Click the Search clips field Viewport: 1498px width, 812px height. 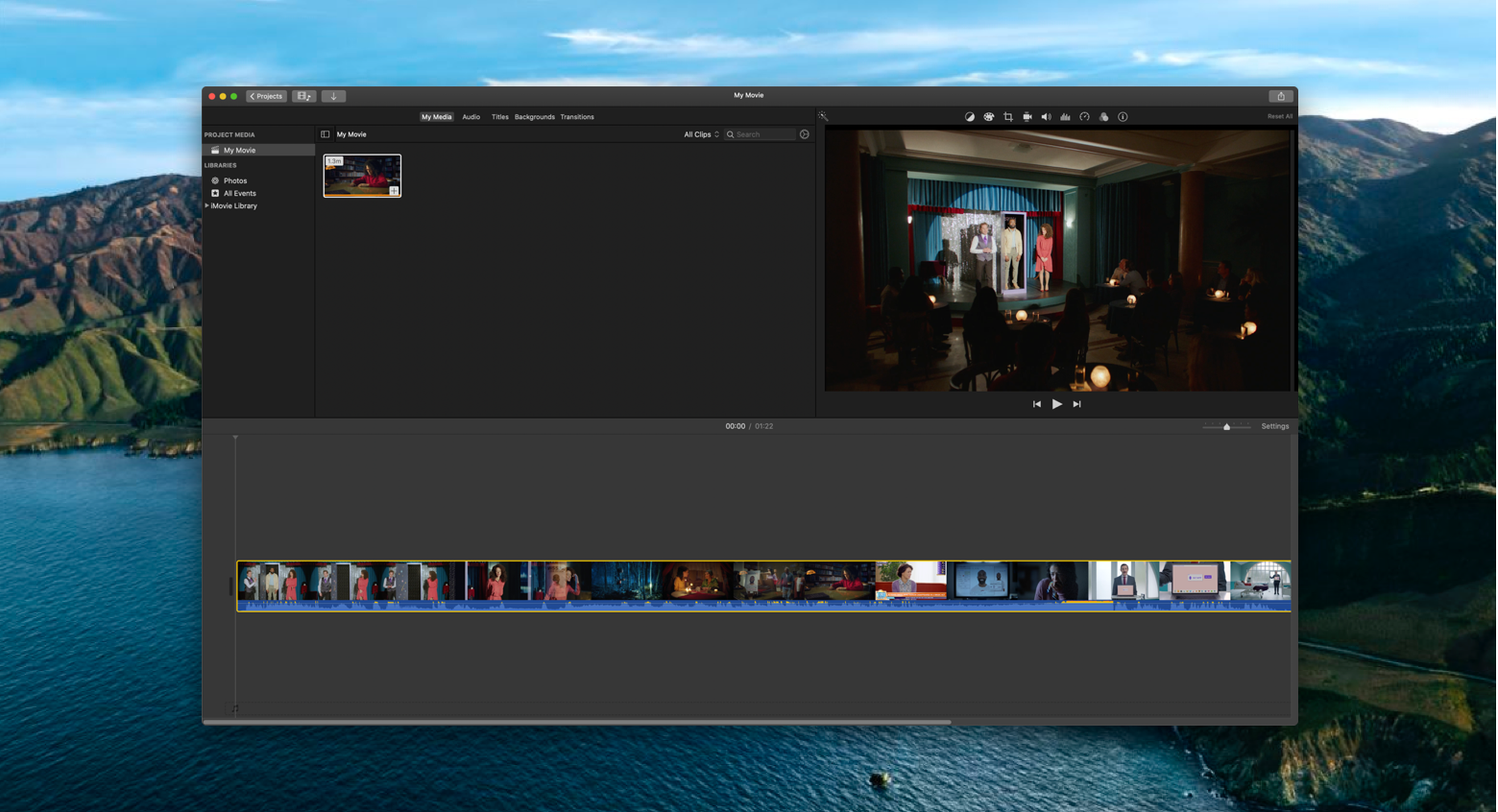point(761,134)
